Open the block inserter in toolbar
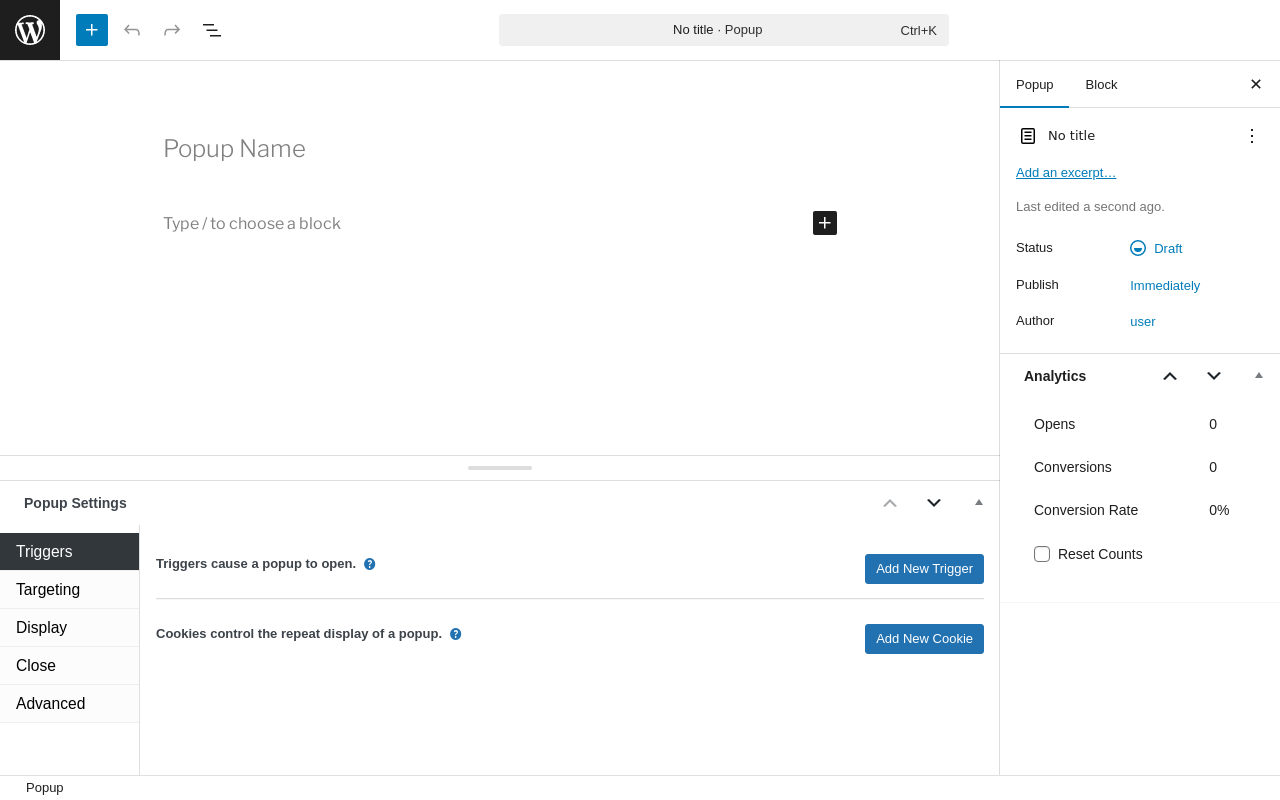 [92, 30]
